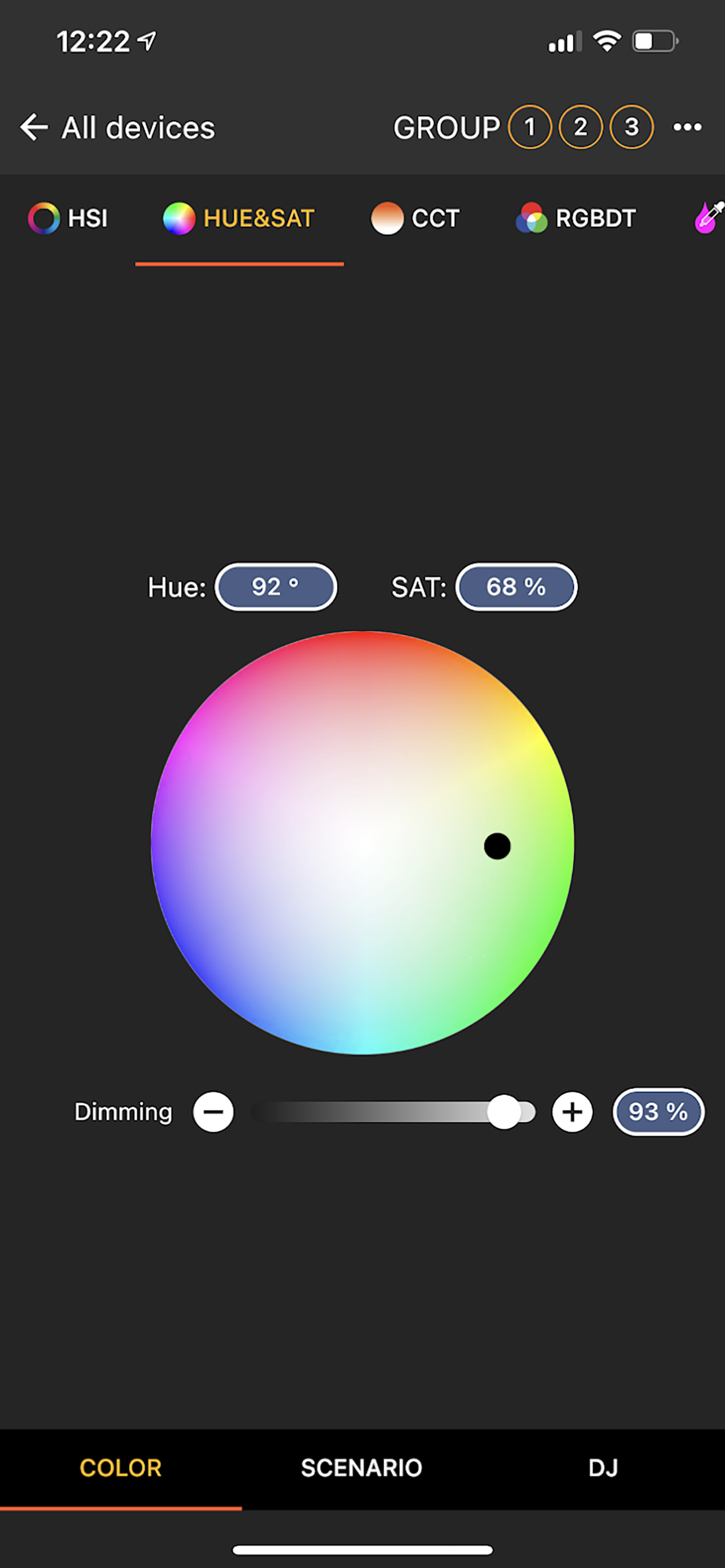This screenshot has height=1568, width=725.
Task: Tap the Dimming label
Action: [x=124, y=1111]
